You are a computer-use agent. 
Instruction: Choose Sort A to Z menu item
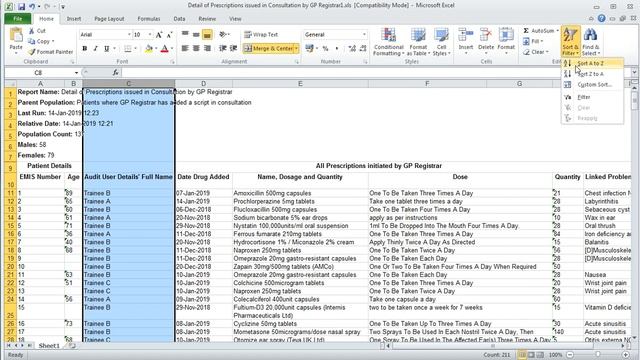[x=593, y=63]
